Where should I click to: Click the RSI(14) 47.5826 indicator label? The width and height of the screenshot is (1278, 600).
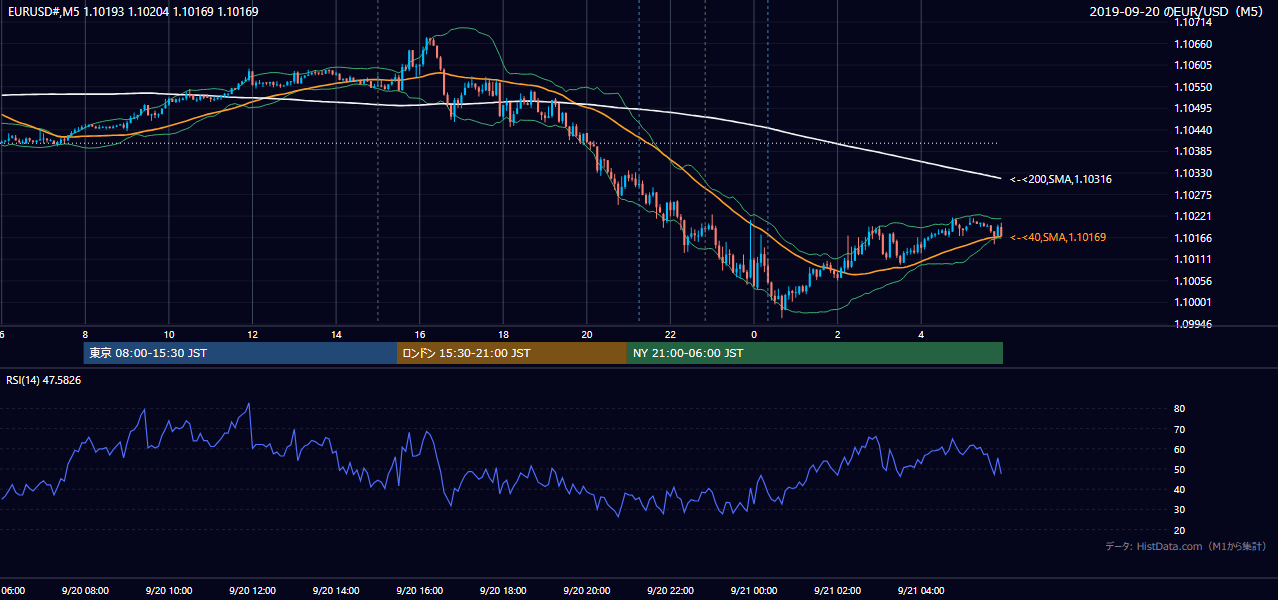tap(45, 380)
